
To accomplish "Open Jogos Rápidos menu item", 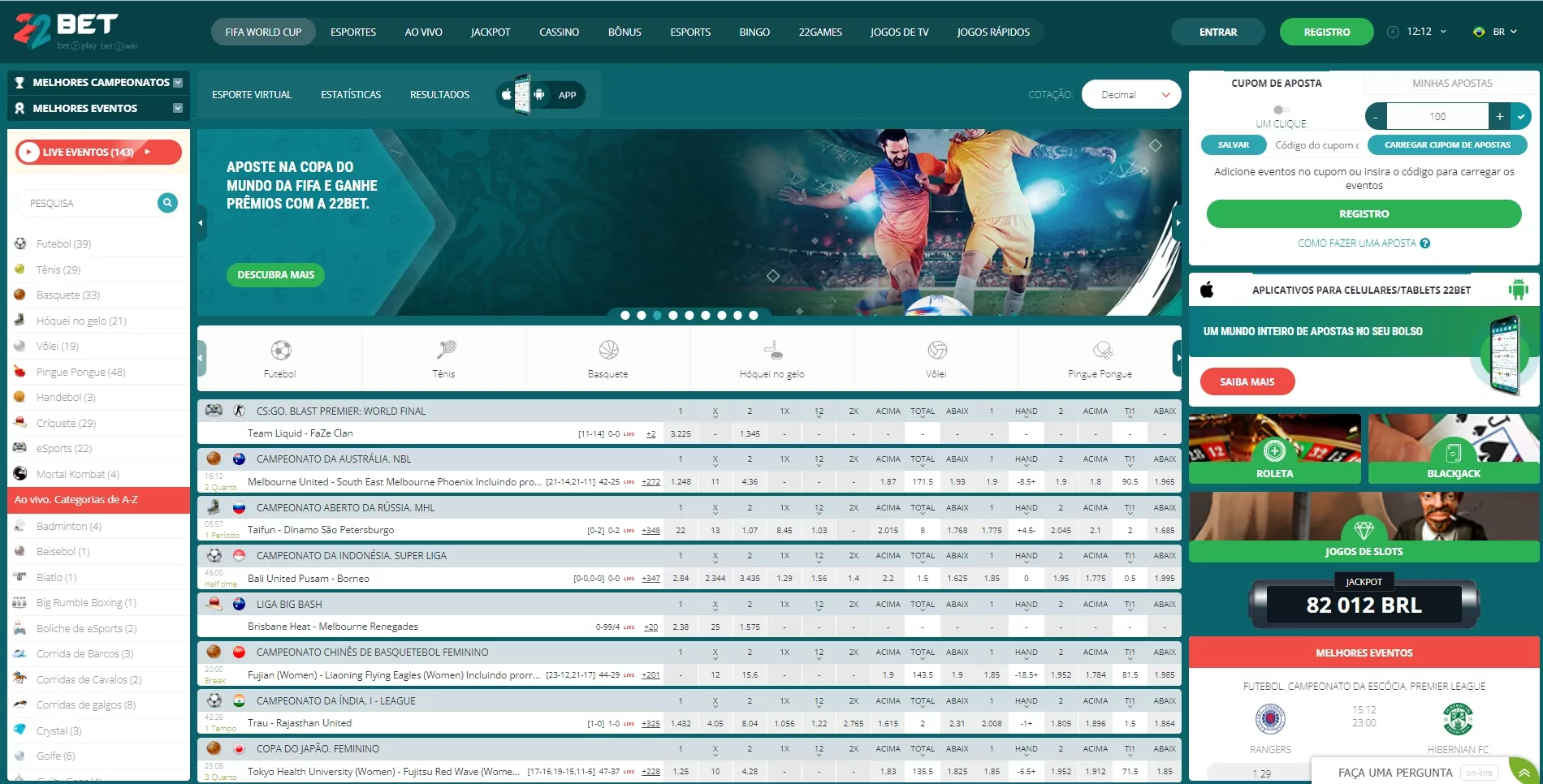I will point(993,32).
